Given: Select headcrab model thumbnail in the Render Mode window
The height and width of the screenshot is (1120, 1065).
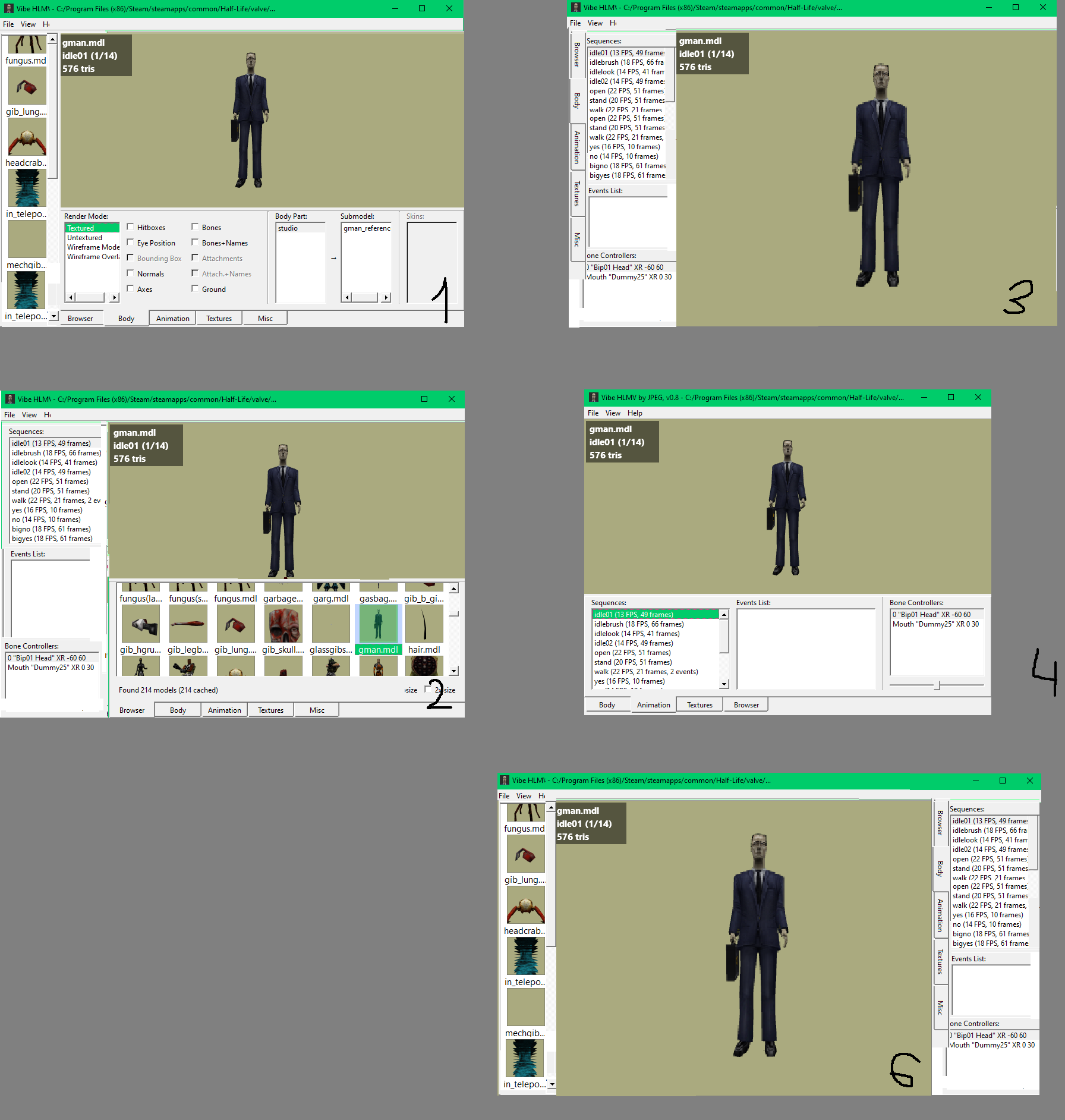Looking at the screenshot, I should click(27, 137).
